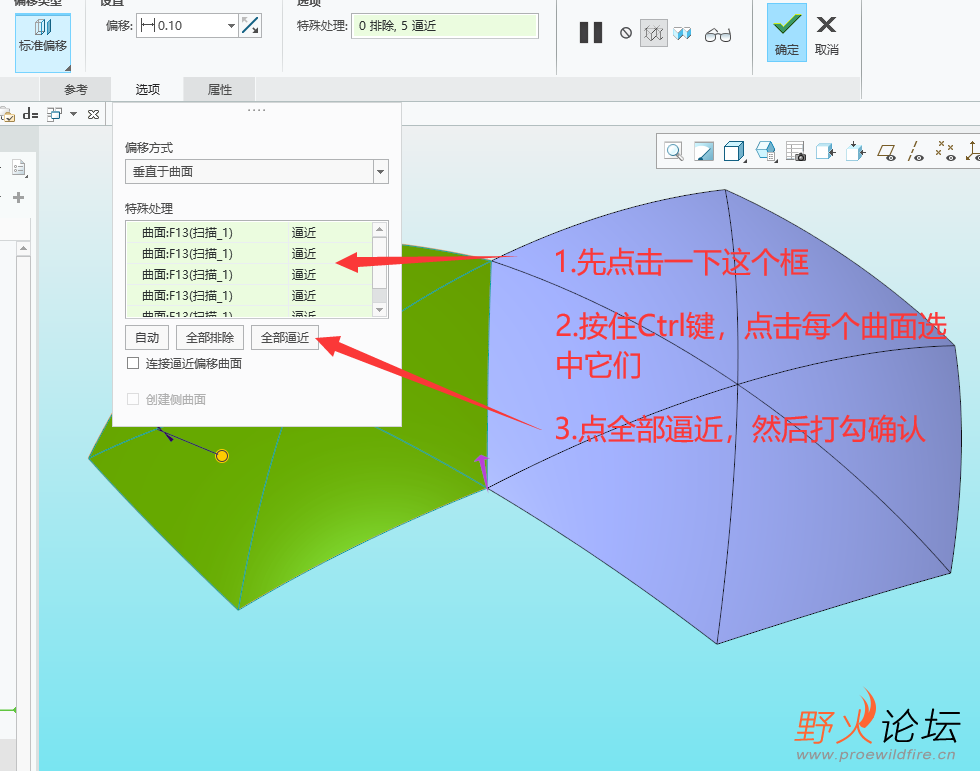Click the d= relations icon
Viewport: 980px width, 771px height.
31,114
